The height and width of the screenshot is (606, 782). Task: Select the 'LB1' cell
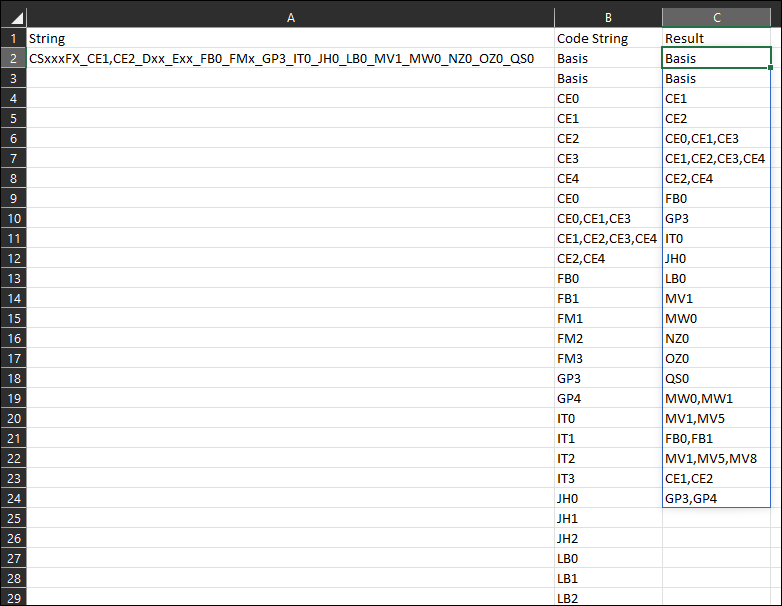pyautogui.click(x=608, y=579)
